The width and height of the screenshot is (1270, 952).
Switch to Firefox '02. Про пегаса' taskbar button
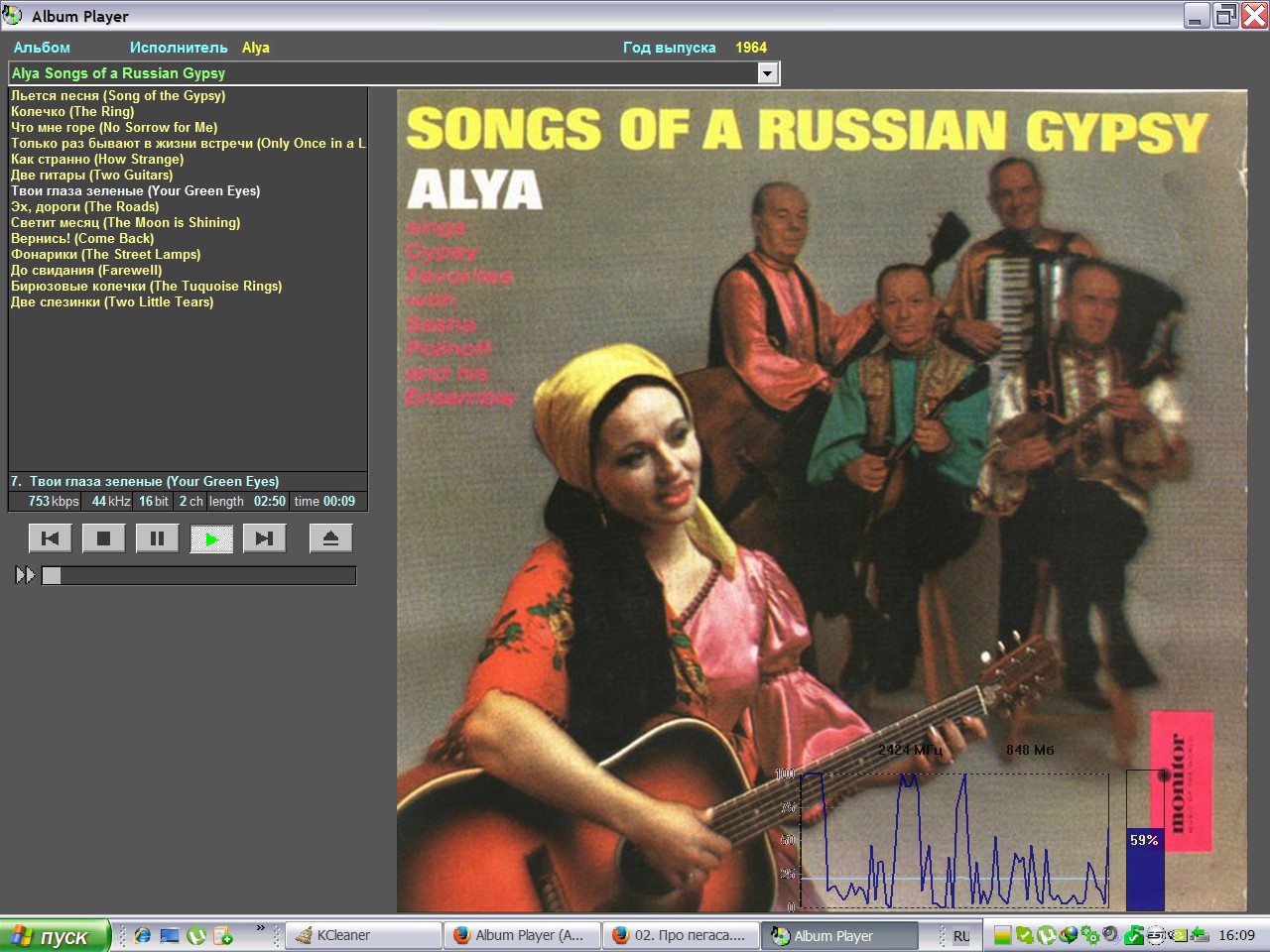point(680,935)
